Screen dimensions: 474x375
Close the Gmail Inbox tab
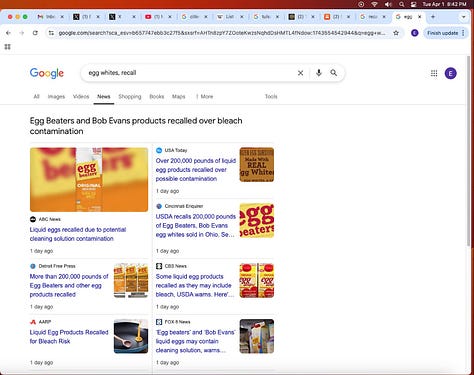point(62,16)
